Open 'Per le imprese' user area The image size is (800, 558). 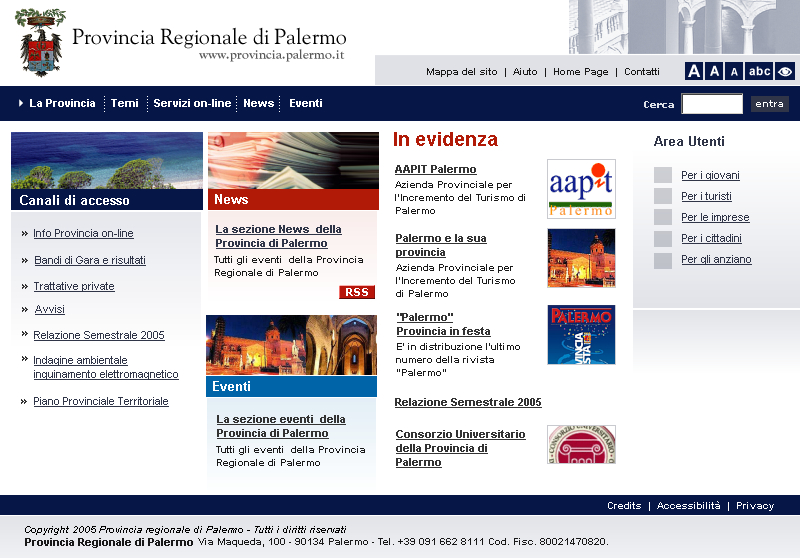tap(715, 217)
